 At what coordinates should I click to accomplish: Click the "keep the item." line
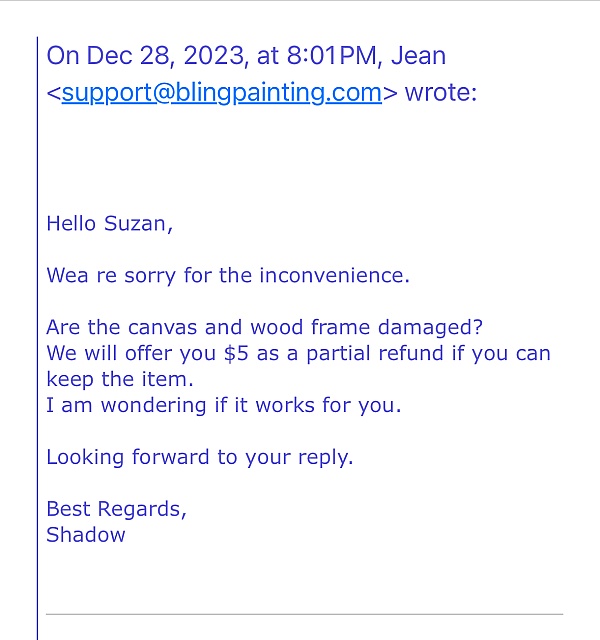click(x=120, y=380)
